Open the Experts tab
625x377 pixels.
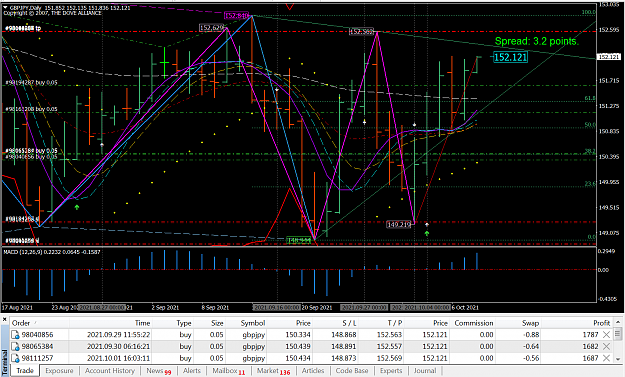391,371
